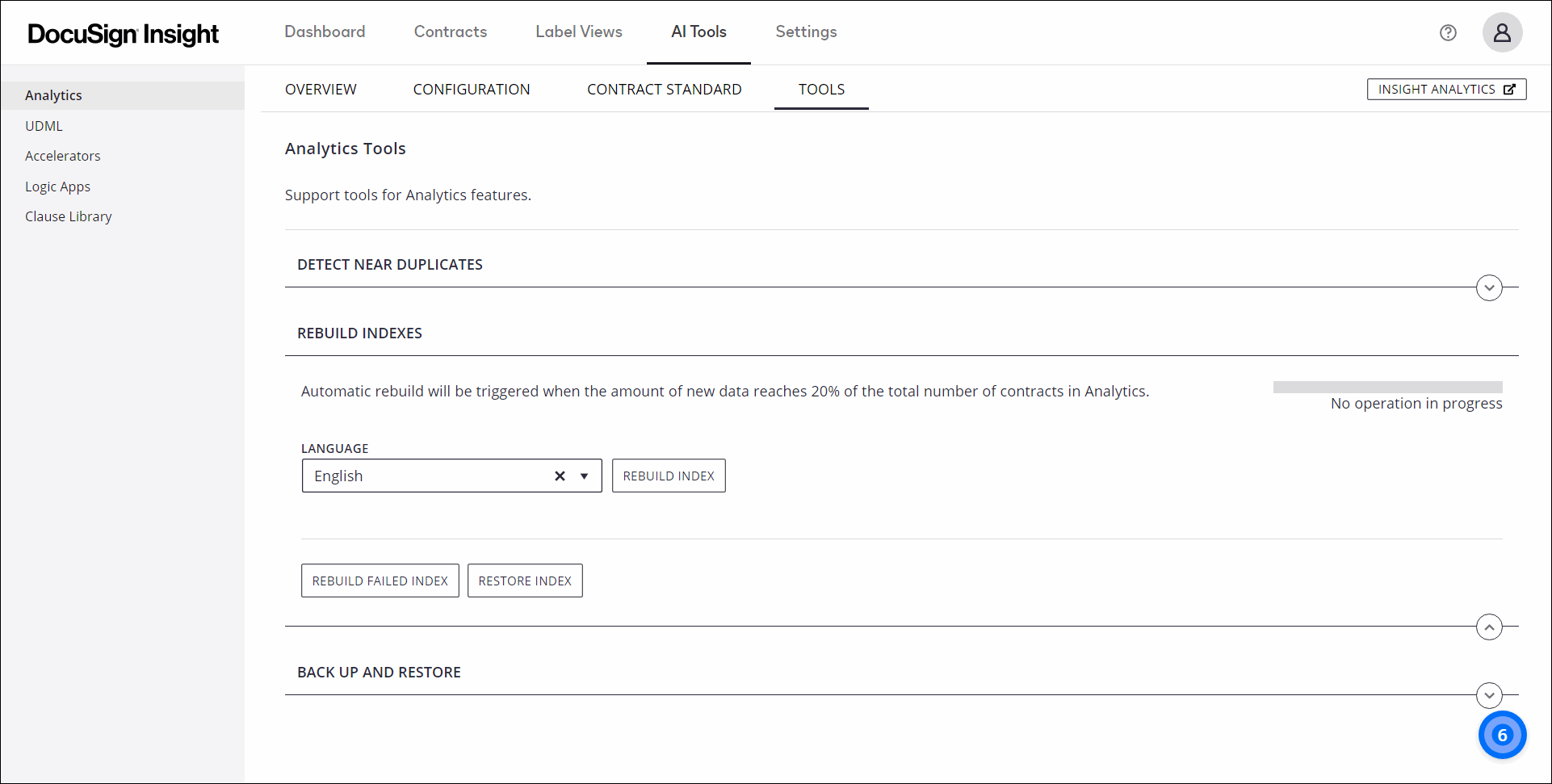
Task: Click the Rebuild Index button
Action: 668,476
